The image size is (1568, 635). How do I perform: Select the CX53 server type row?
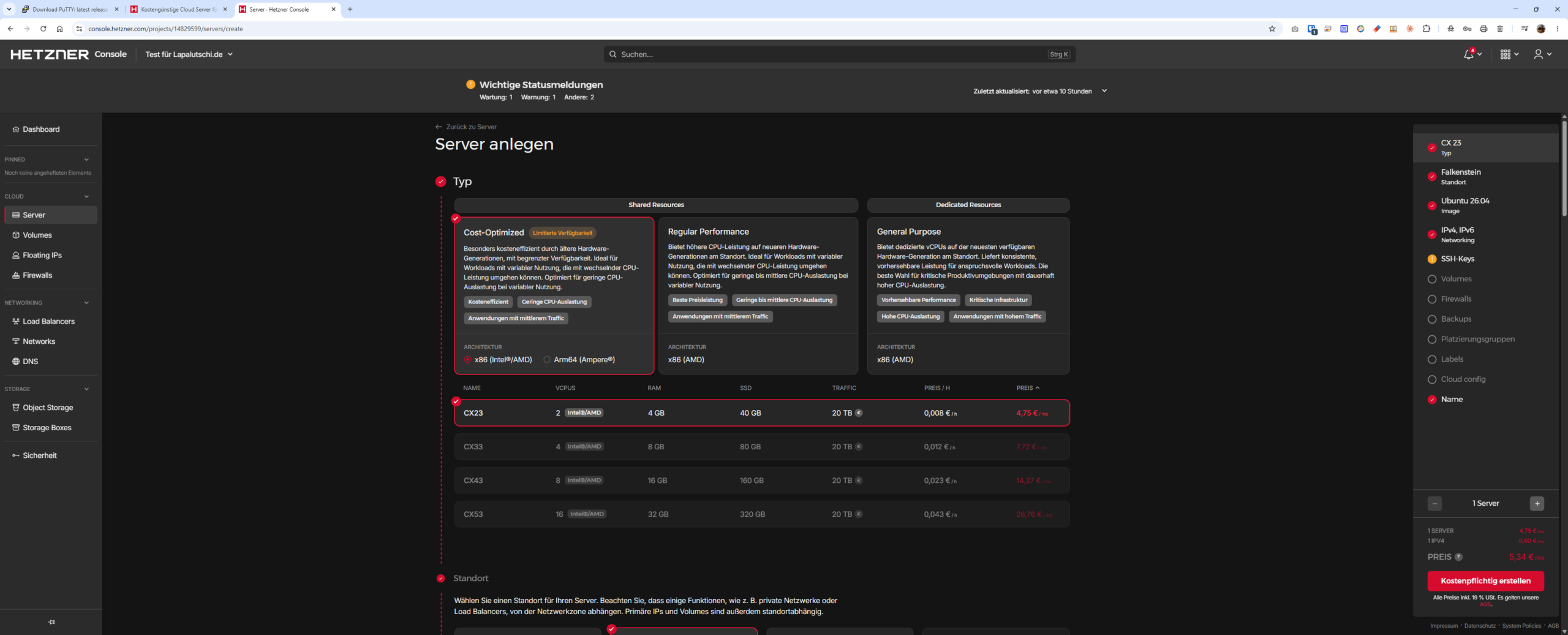tap(762, 514)
